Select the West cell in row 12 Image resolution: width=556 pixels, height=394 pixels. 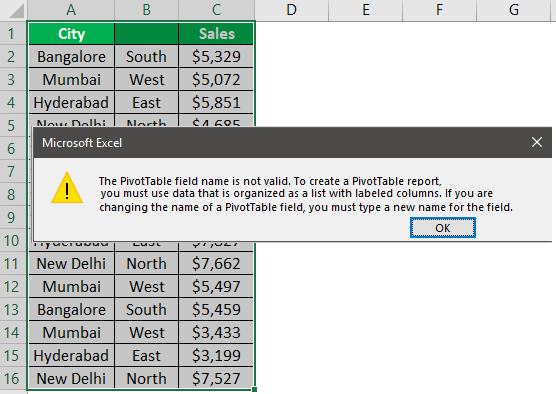(146, 287)
